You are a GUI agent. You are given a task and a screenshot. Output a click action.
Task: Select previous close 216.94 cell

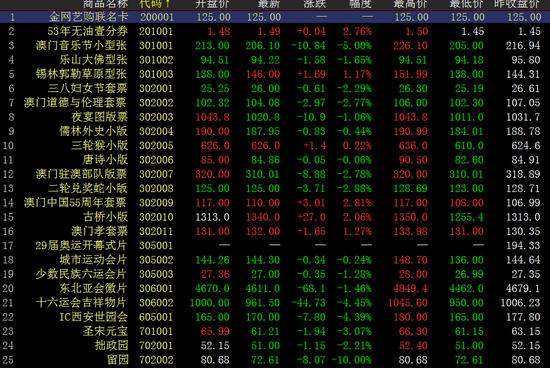[x=523, y=46]
